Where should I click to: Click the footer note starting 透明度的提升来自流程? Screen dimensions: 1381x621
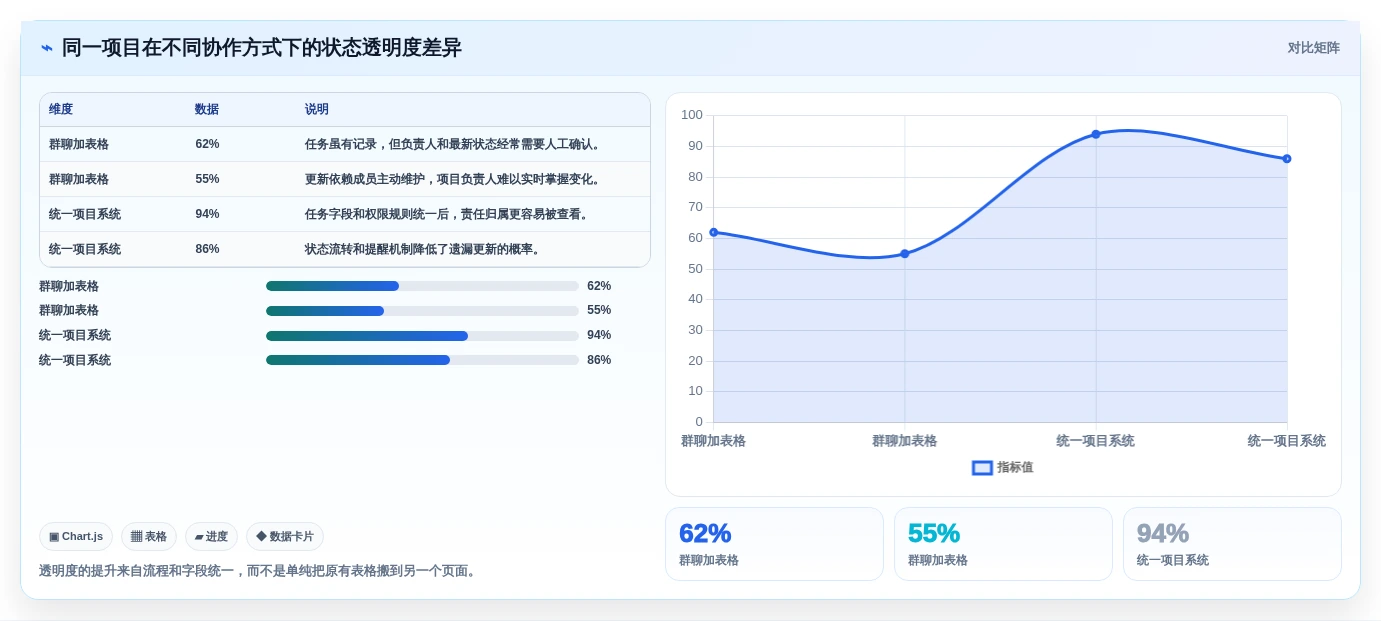260,571
